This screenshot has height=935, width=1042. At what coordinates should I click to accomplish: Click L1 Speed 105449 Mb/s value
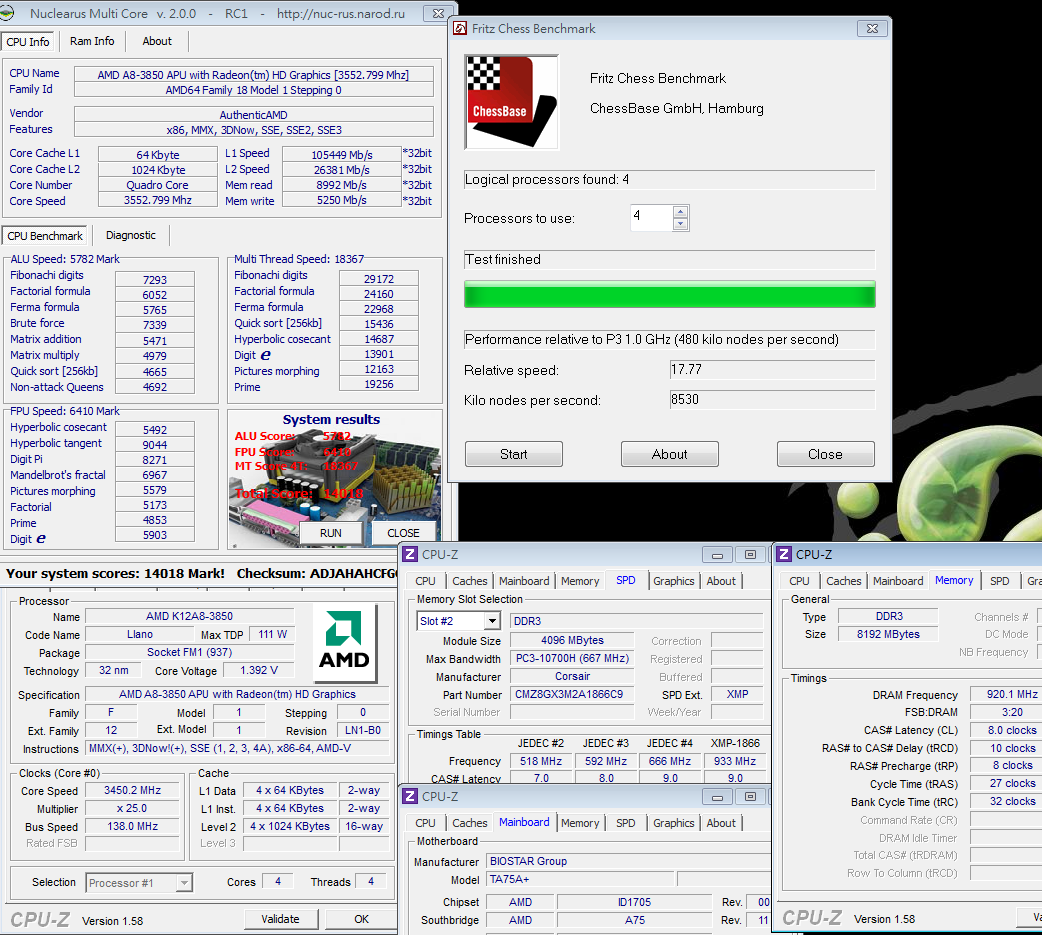(x=342, y=154)
